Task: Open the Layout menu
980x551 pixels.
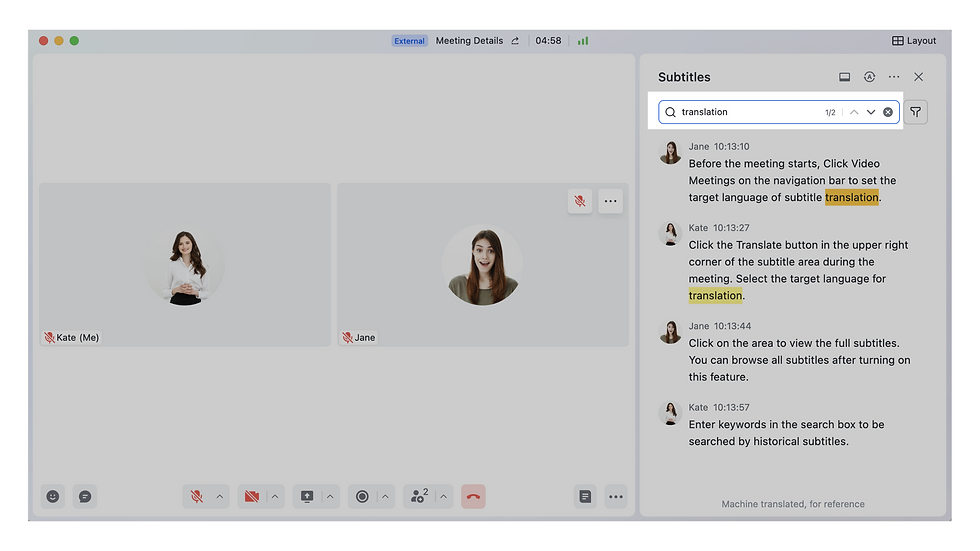Action: click(x=914, y=41)
